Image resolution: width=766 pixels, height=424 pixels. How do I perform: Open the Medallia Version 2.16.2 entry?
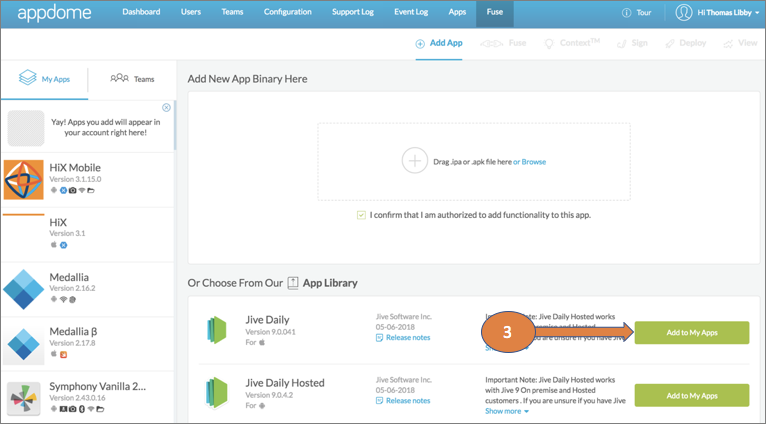click(88, 289)
